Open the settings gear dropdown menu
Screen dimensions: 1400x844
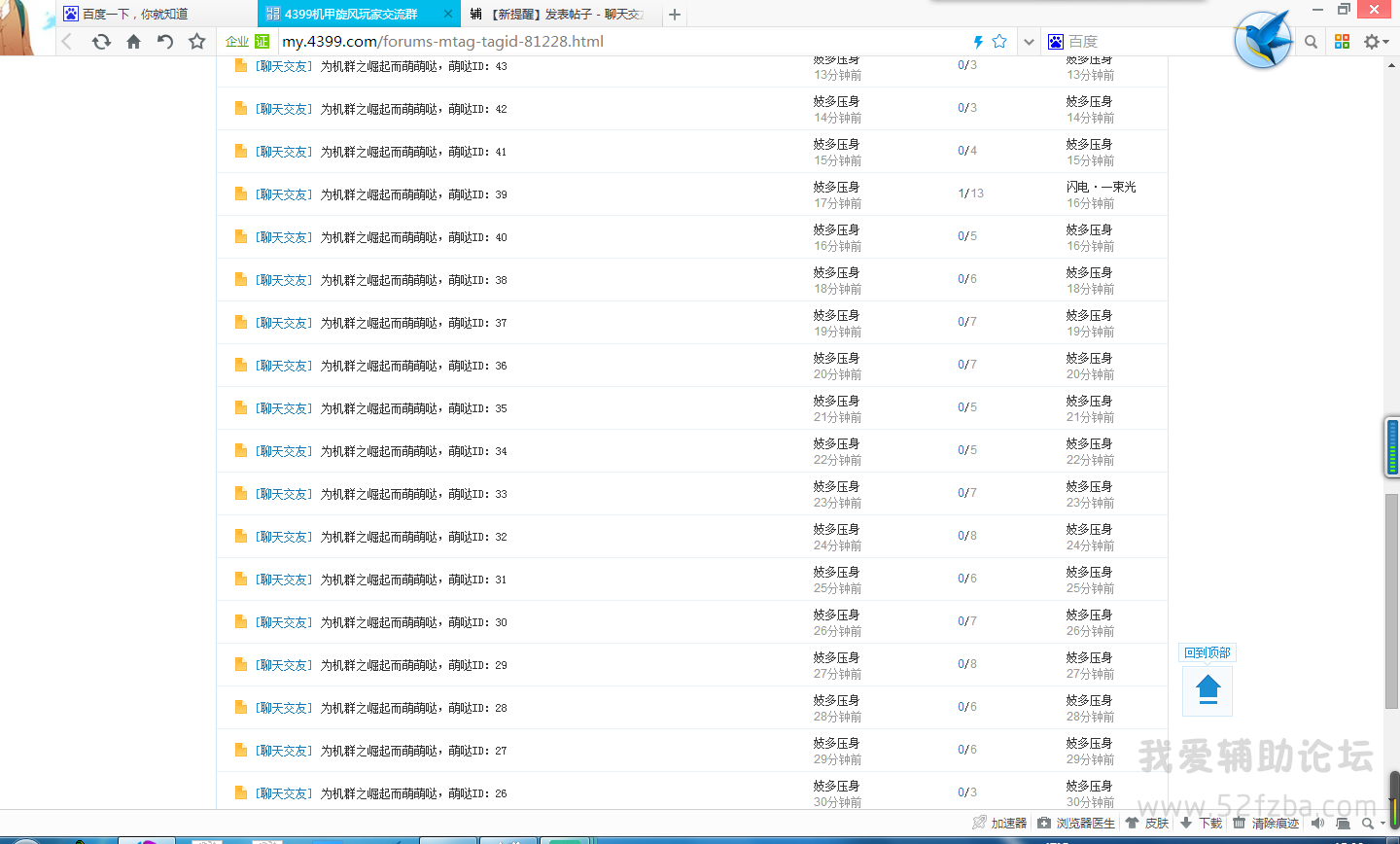[1376, 42]
